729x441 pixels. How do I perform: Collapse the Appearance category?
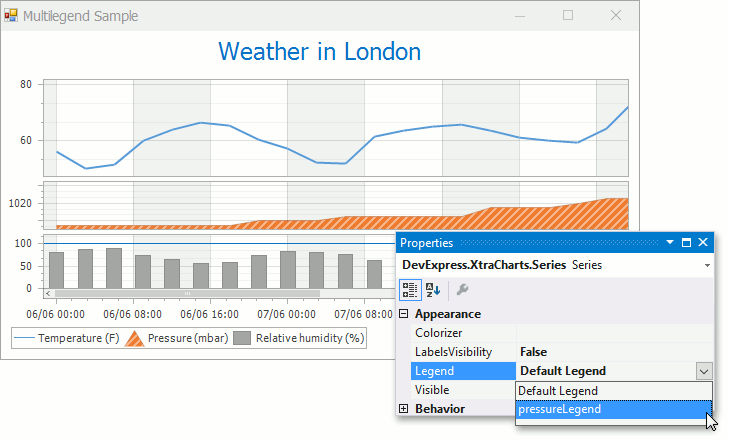(404, 314)
